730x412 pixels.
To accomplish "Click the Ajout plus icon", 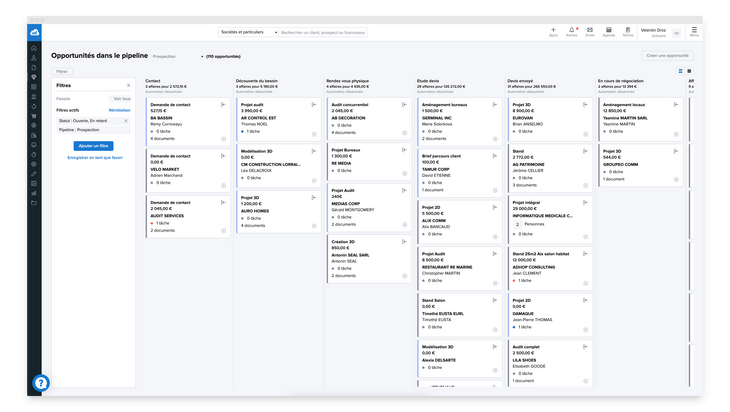I will [553, 32].
